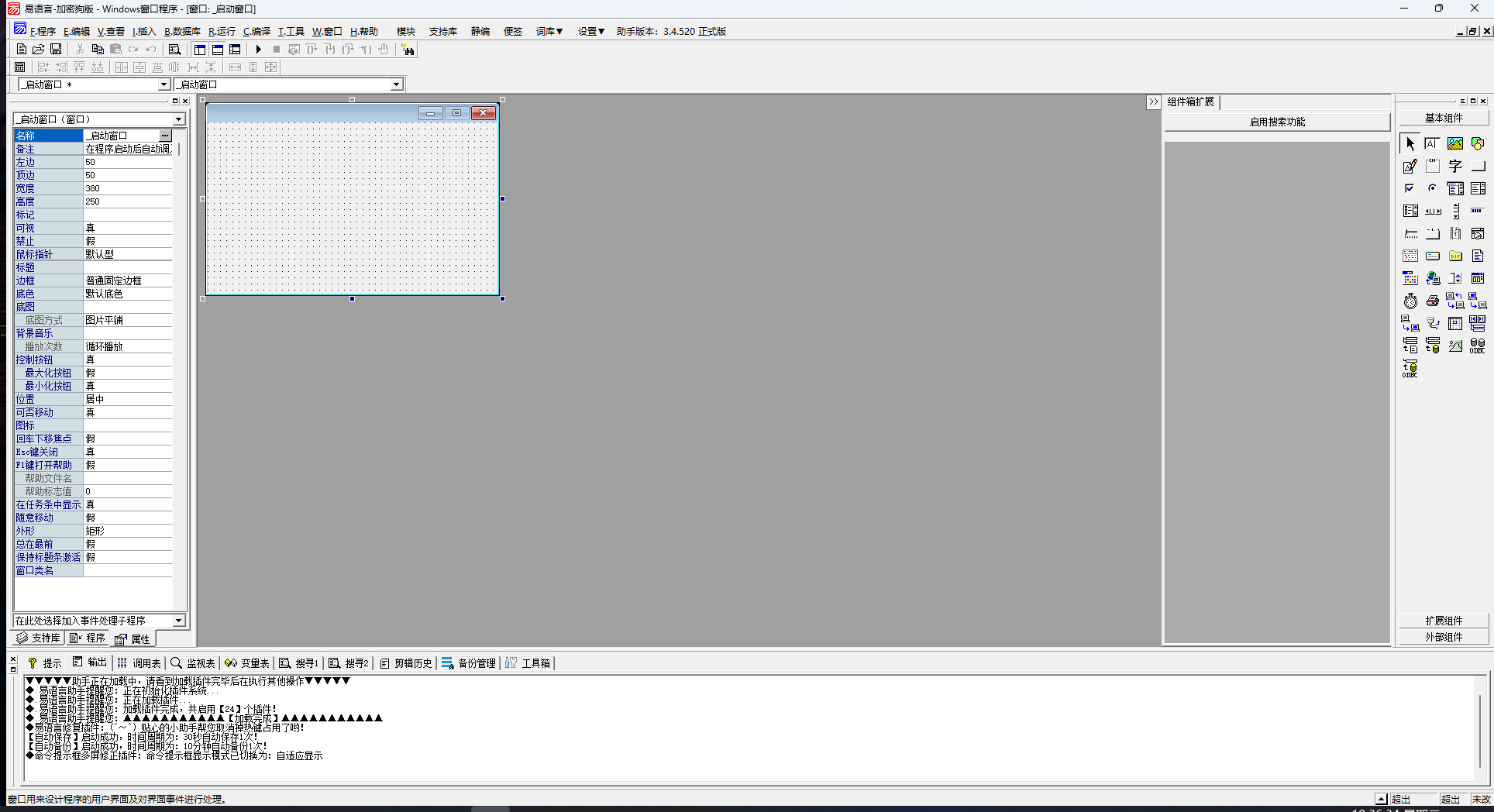This screenshot has height=812, width=1494.
Task: Click the 扩展组件 button
Action: click(1444, 621)
